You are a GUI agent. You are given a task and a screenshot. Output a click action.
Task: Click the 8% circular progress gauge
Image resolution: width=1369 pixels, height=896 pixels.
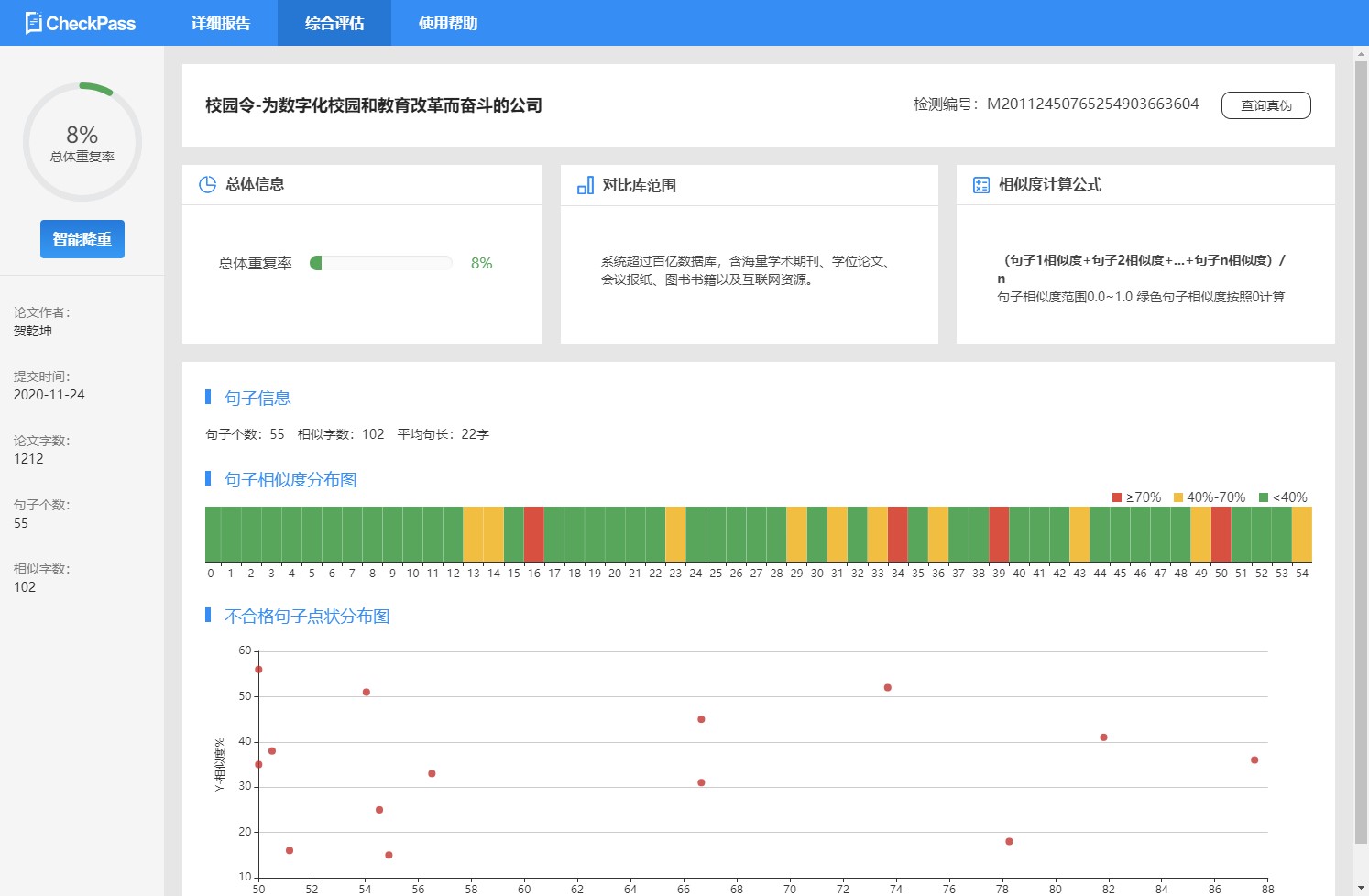coord(82,142)
